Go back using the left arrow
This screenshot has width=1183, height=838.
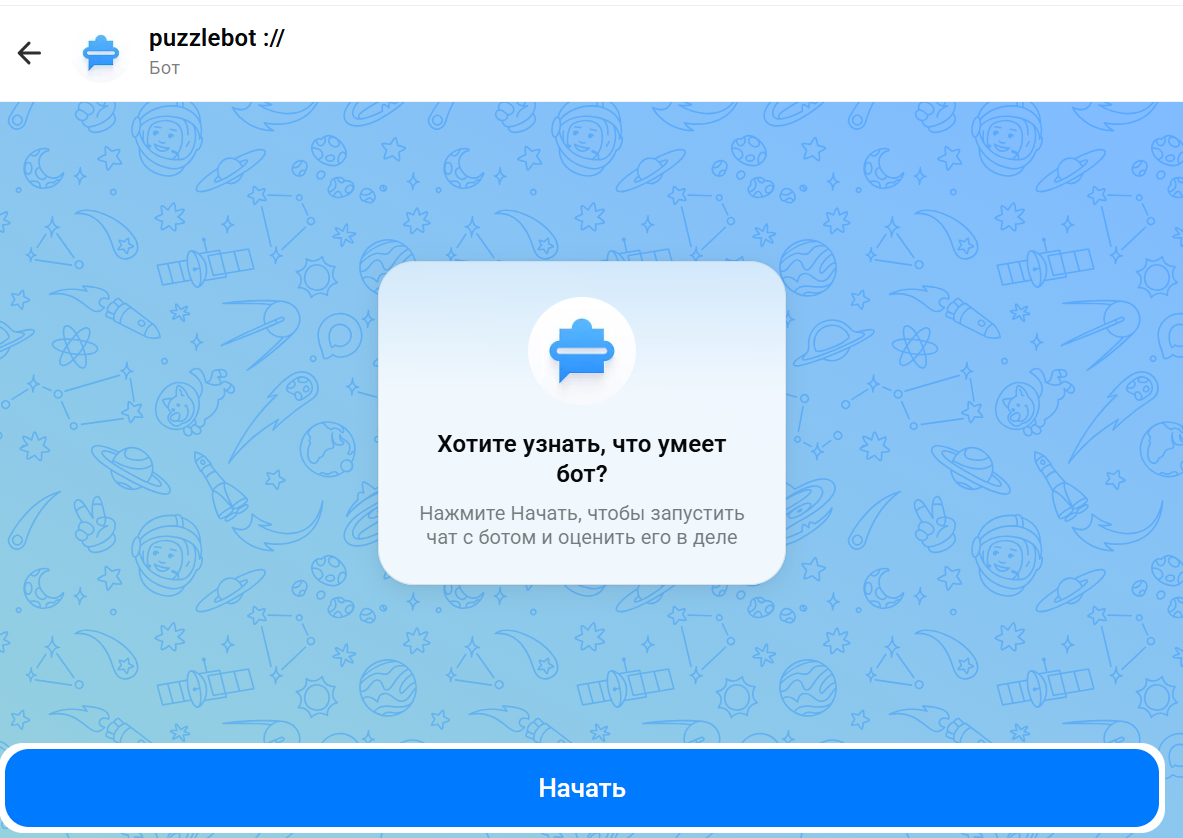(29, 53)
